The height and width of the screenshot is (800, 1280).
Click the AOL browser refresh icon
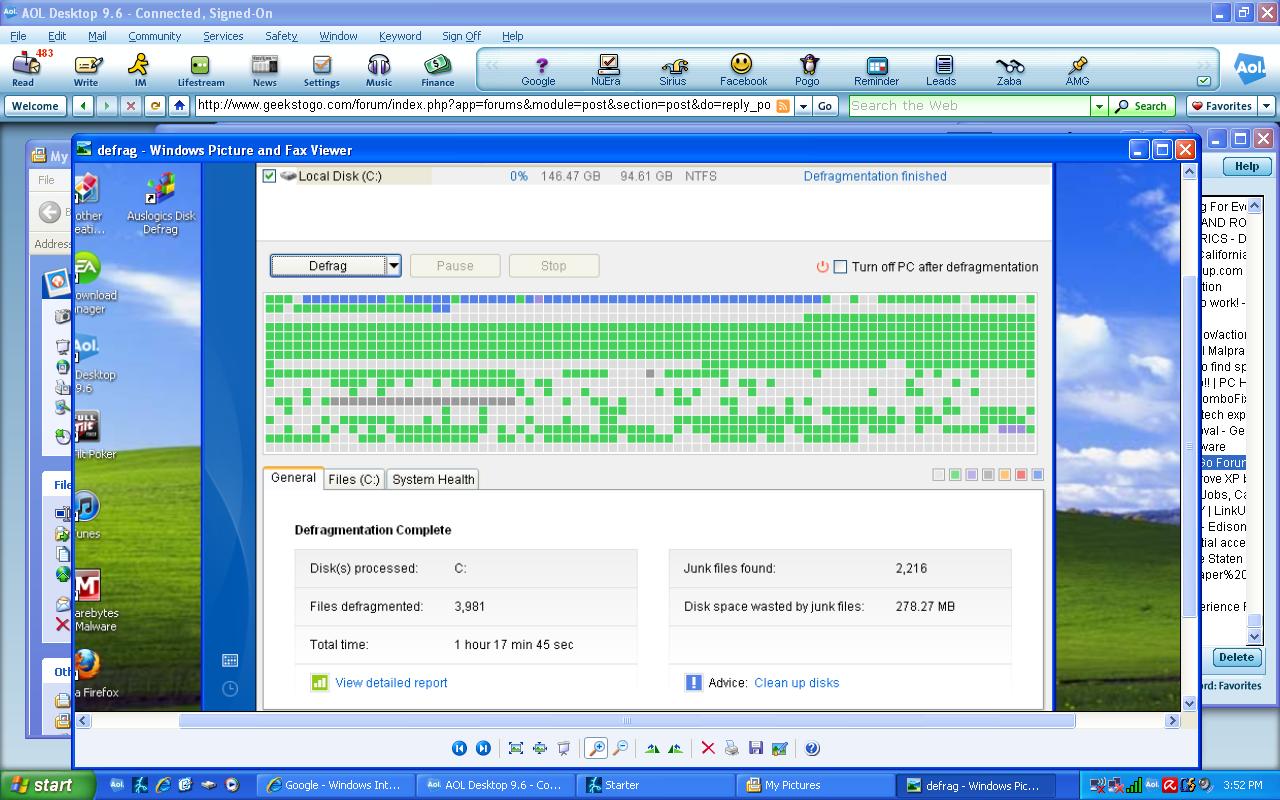tap(155, 105)
